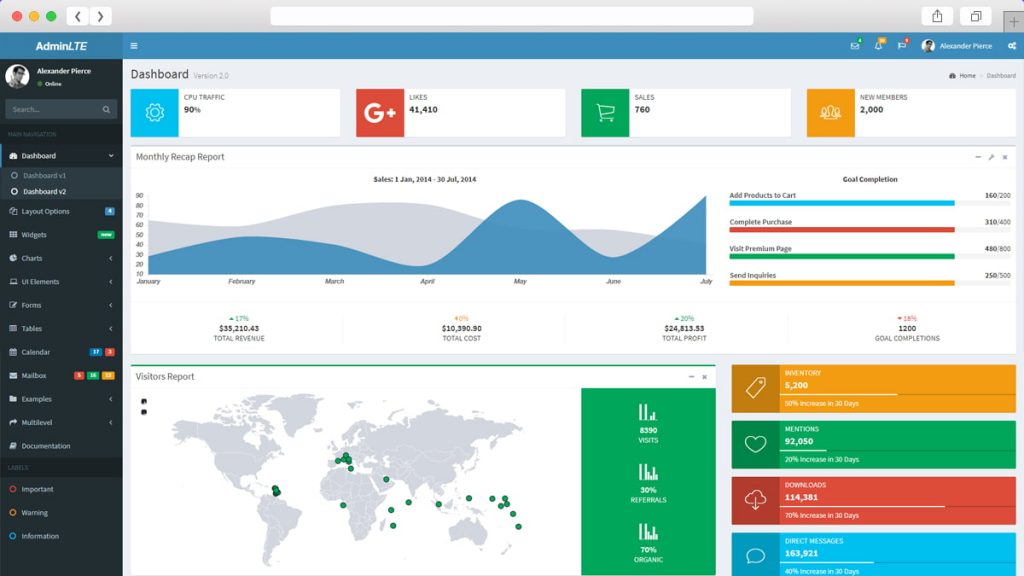This screenshot has width=1024, height=576.
Task: Click the Organic bar chart icon
Action: click(648, 531)
